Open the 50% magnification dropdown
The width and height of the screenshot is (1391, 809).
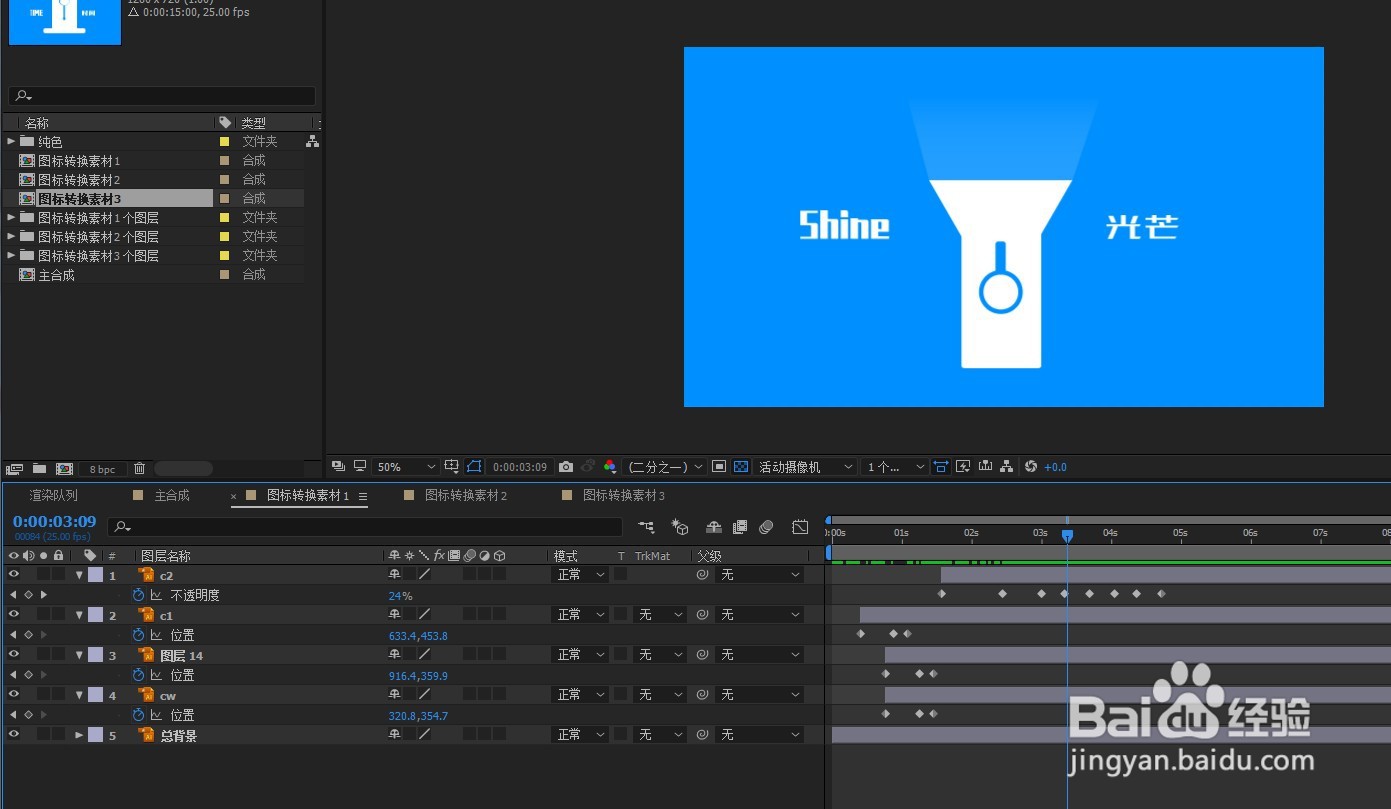pyautogui.click(x=405, y=467)
